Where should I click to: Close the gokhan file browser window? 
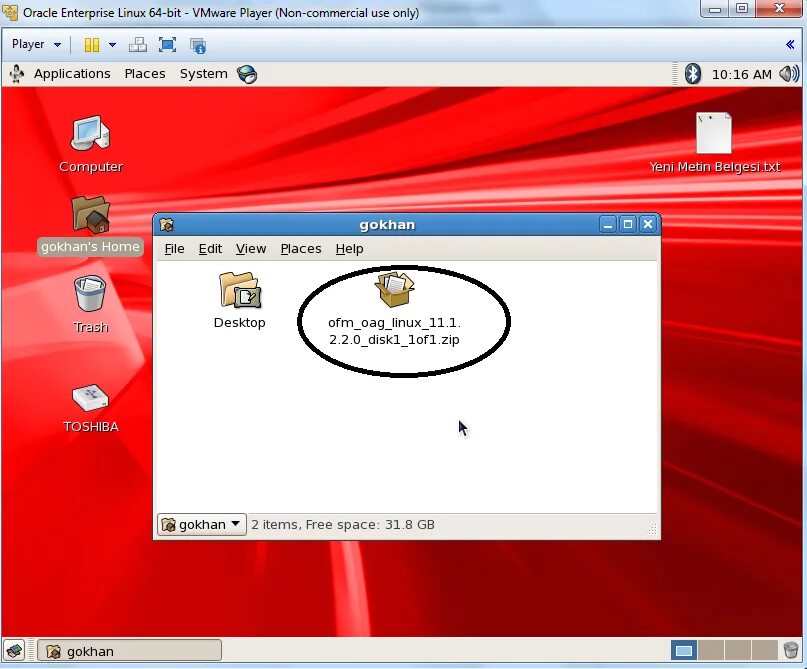[648, 224]
